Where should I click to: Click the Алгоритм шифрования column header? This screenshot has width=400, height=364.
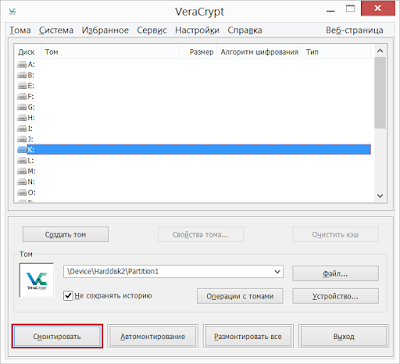coord(259,52)
